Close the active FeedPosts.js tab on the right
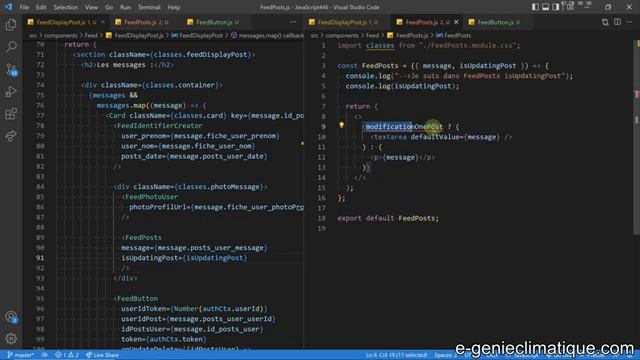 456,22
